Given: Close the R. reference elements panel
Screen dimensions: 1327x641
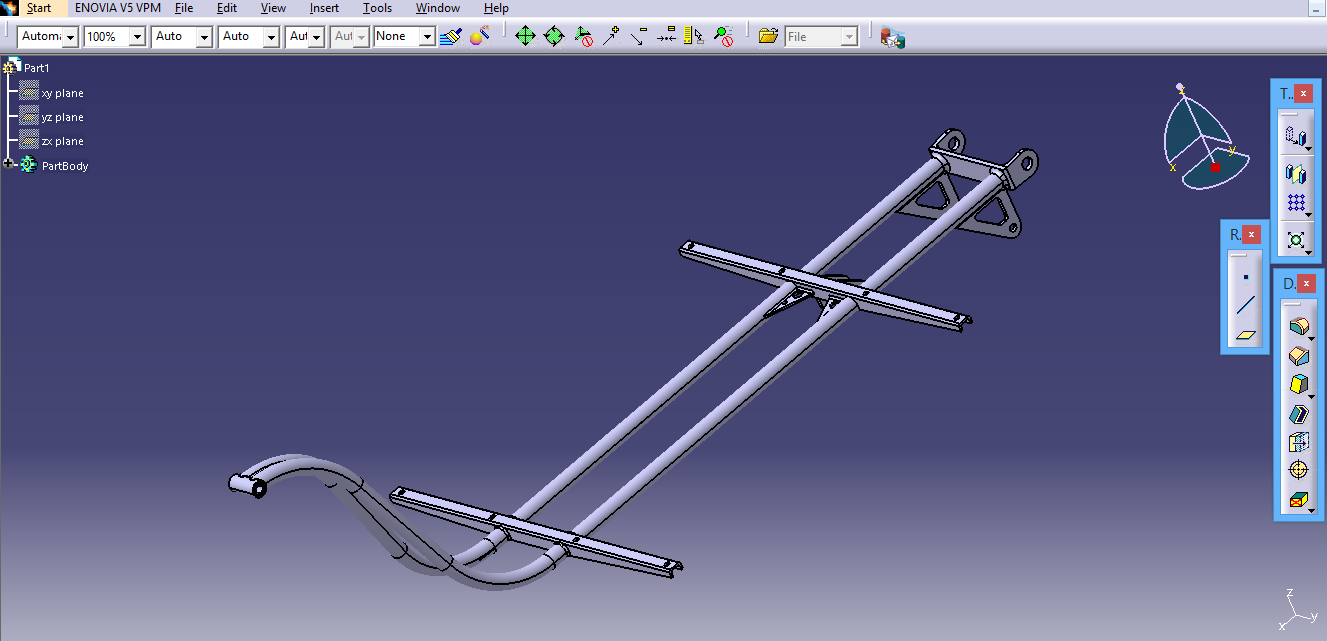Looking at the screenshot, I should [x=1252, y=234].
